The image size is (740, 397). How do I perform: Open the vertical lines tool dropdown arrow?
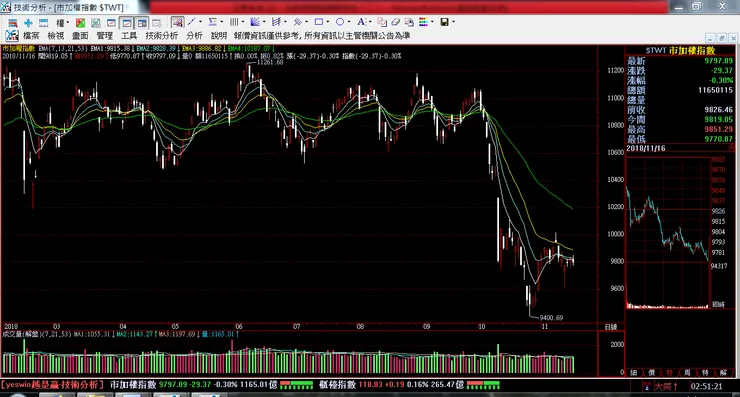(x=243, y=22)
